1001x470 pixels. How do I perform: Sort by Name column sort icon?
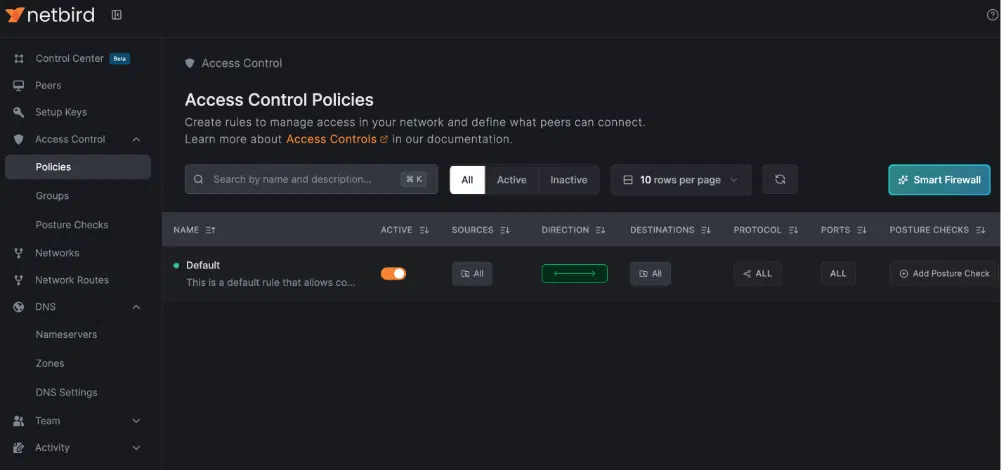210,230
